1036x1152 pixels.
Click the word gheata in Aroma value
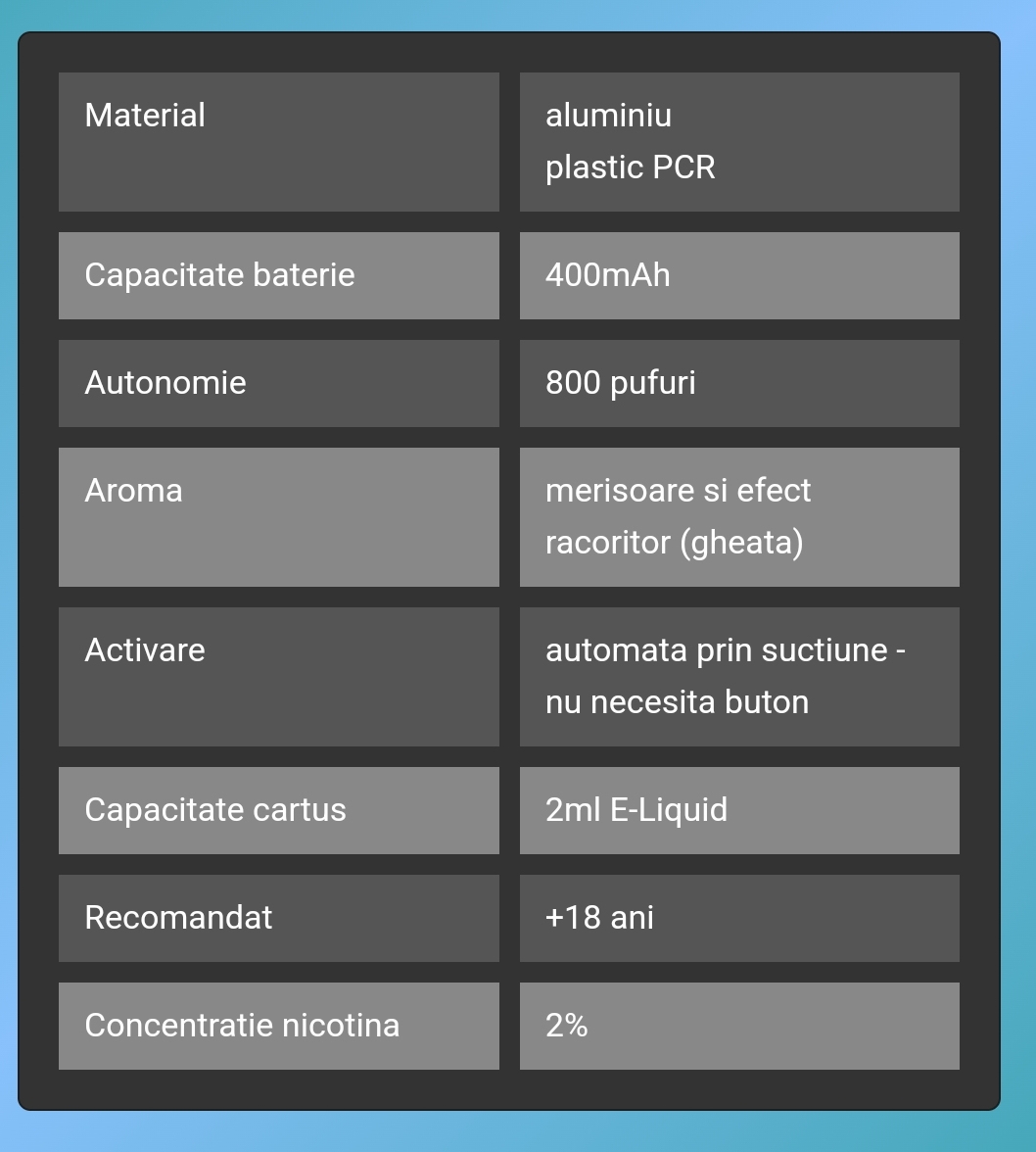tap(741, 544)
